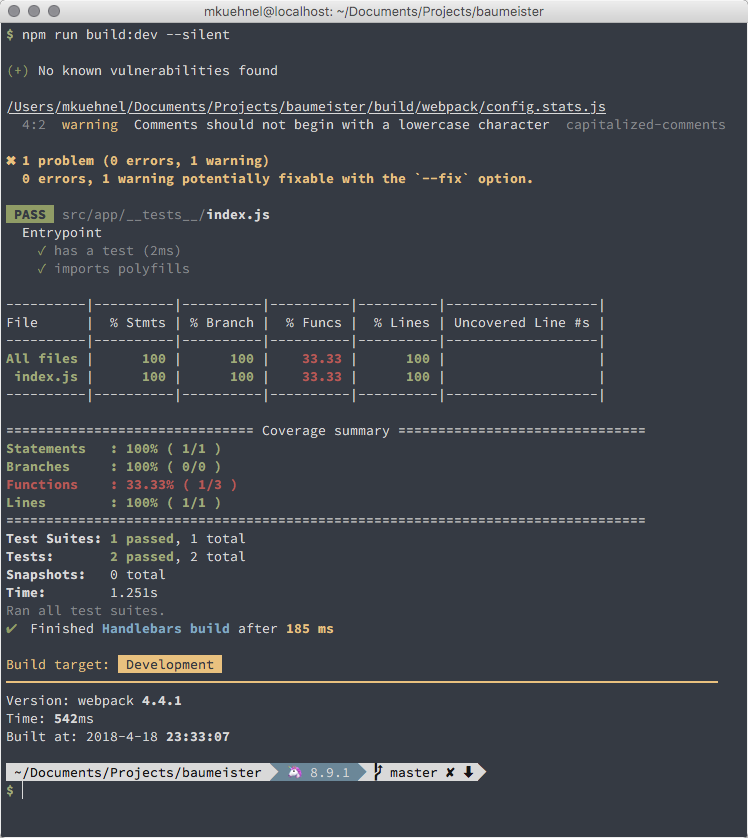Viewport: 748px width, 838px height.
Task: Open the config.stats.js file path link
Action: (306, 107)
